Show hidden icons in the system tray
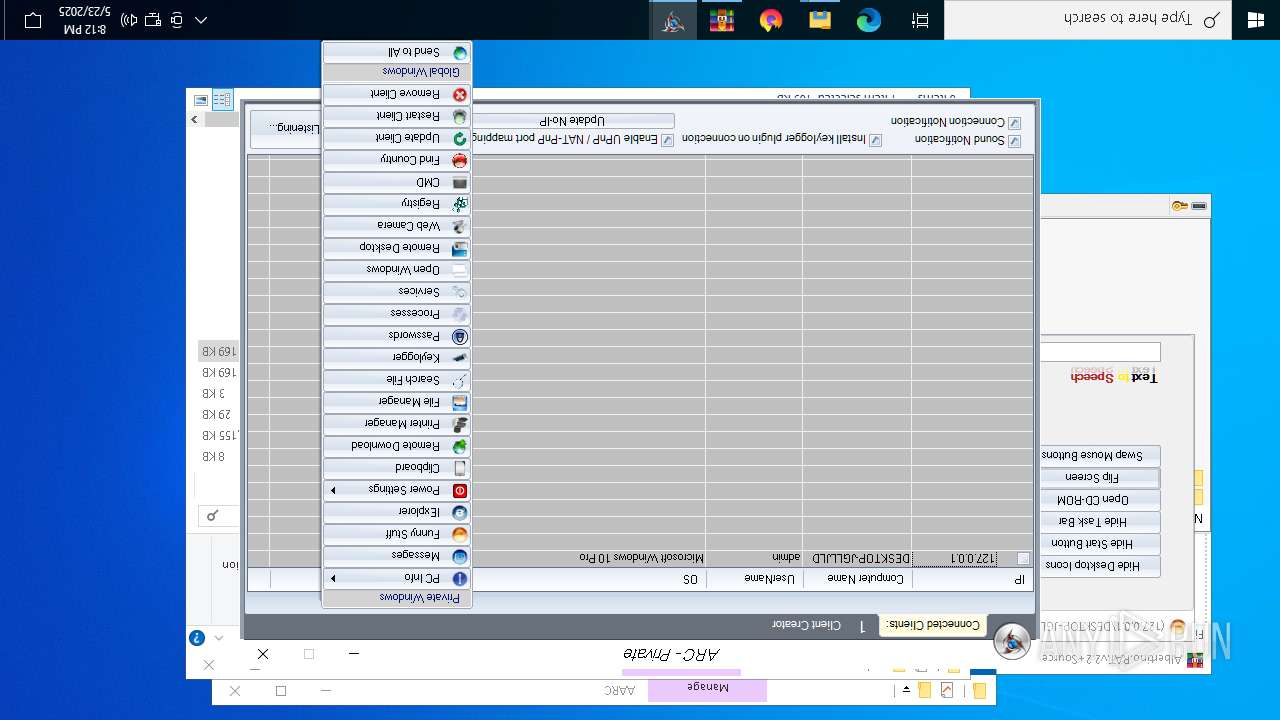1280x720 pixels. [x=201, y=20]
